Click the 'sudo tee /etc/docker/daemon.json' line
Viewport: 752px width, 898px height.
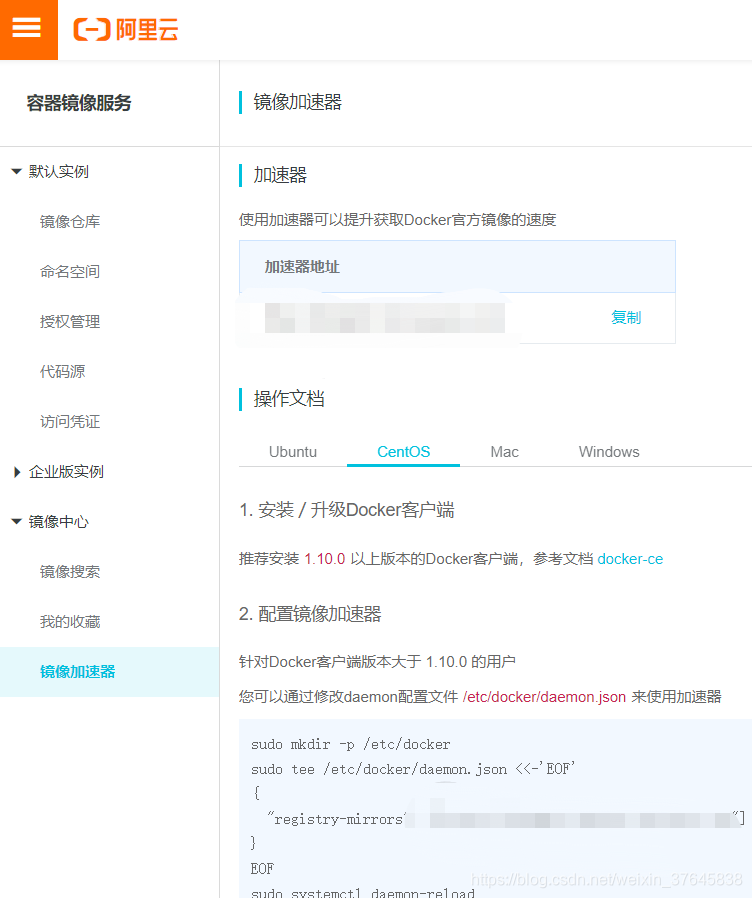412,769
